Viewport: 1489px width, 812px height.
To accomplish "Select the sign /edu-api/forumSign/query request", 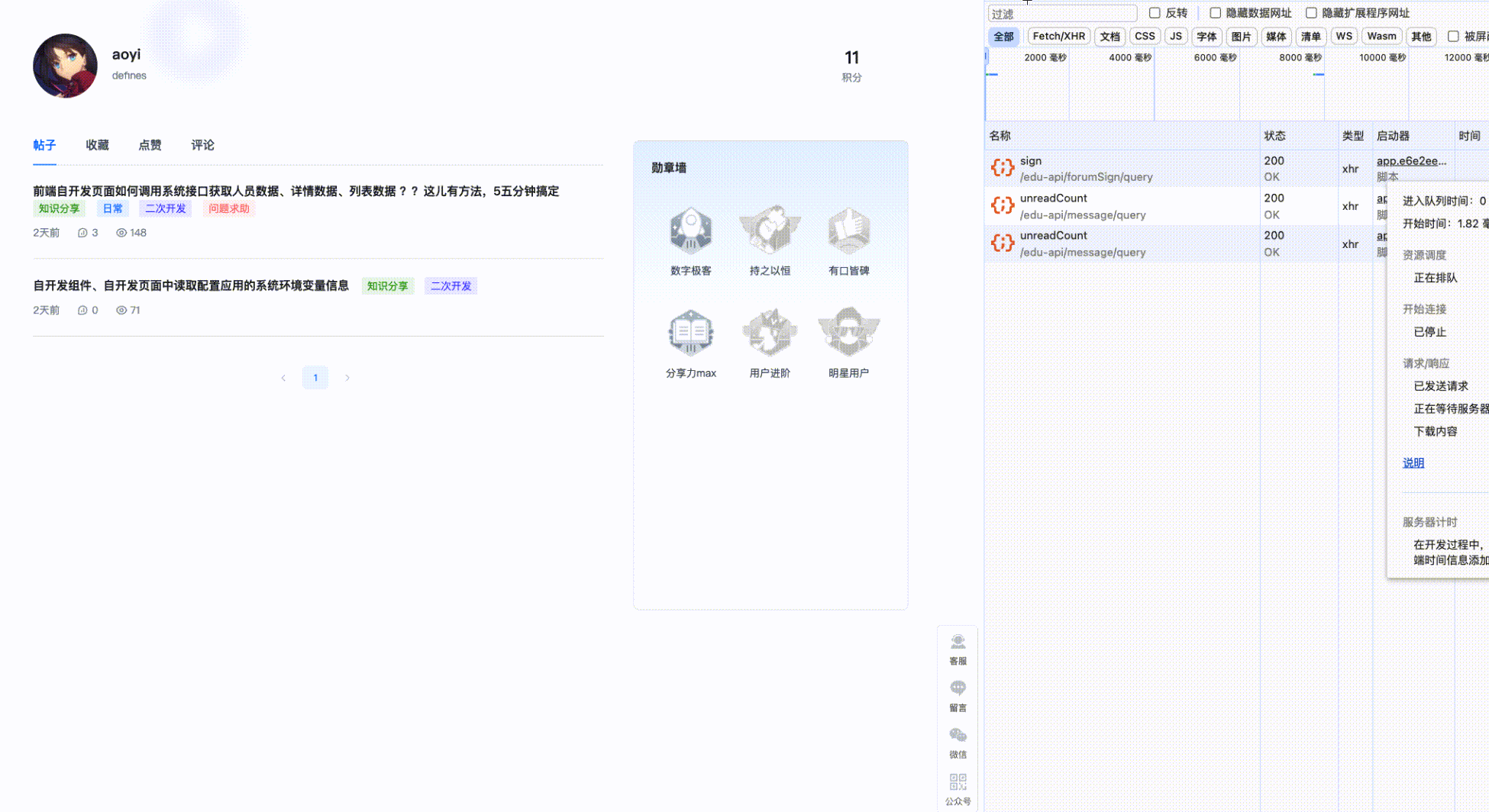I will point(1122,168).
